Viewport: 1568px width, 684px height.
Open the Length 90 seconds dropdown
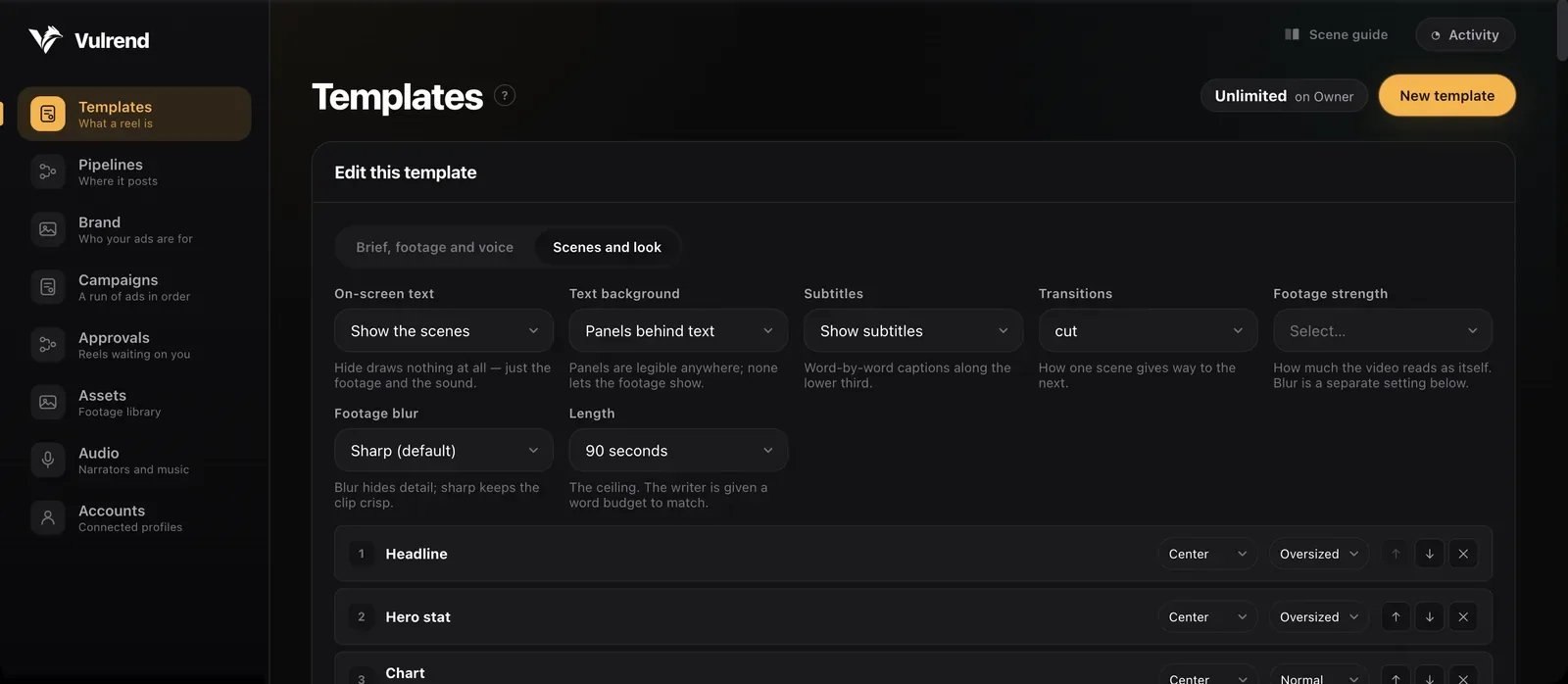[678, 451]
